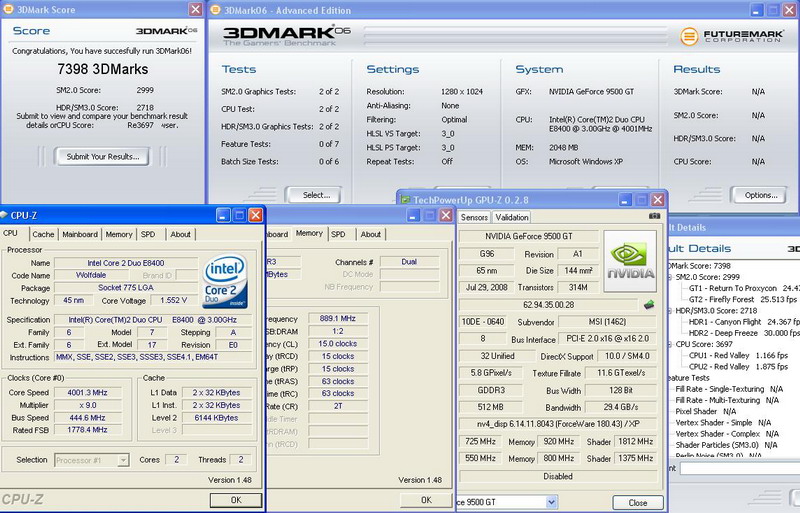This screenshot has width=800, height=513.
Task: Click the Rated FSB value 1778.4 MHz
Action: [87, 430]
